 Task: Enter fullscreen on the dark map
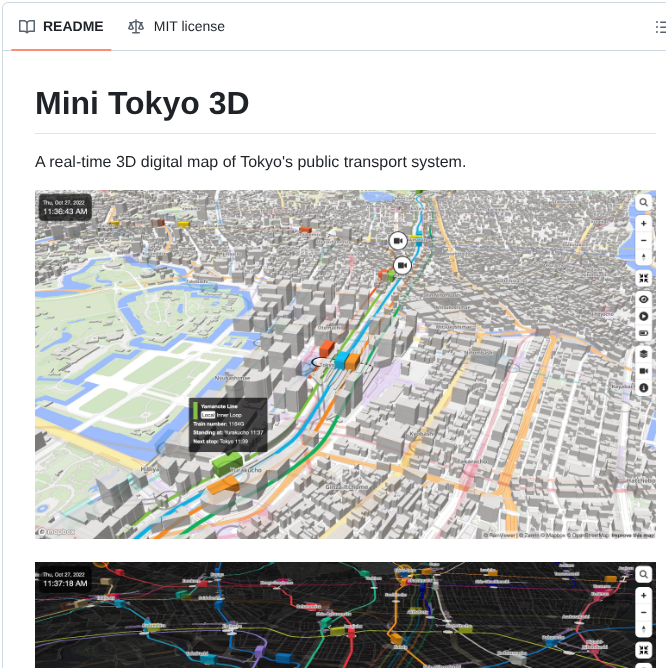pyautogui.click(x=643, y=650)
